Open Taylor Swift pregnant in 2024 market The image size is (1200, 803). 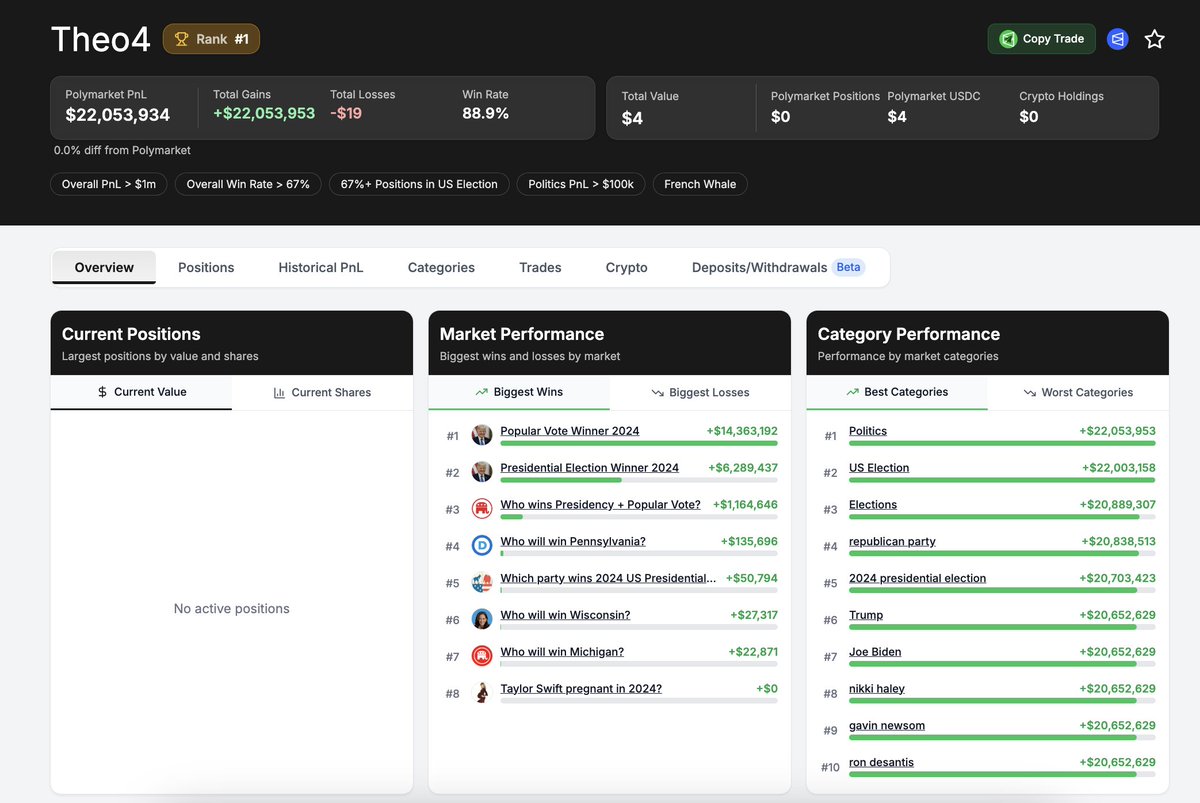click(x=581, y=689)
